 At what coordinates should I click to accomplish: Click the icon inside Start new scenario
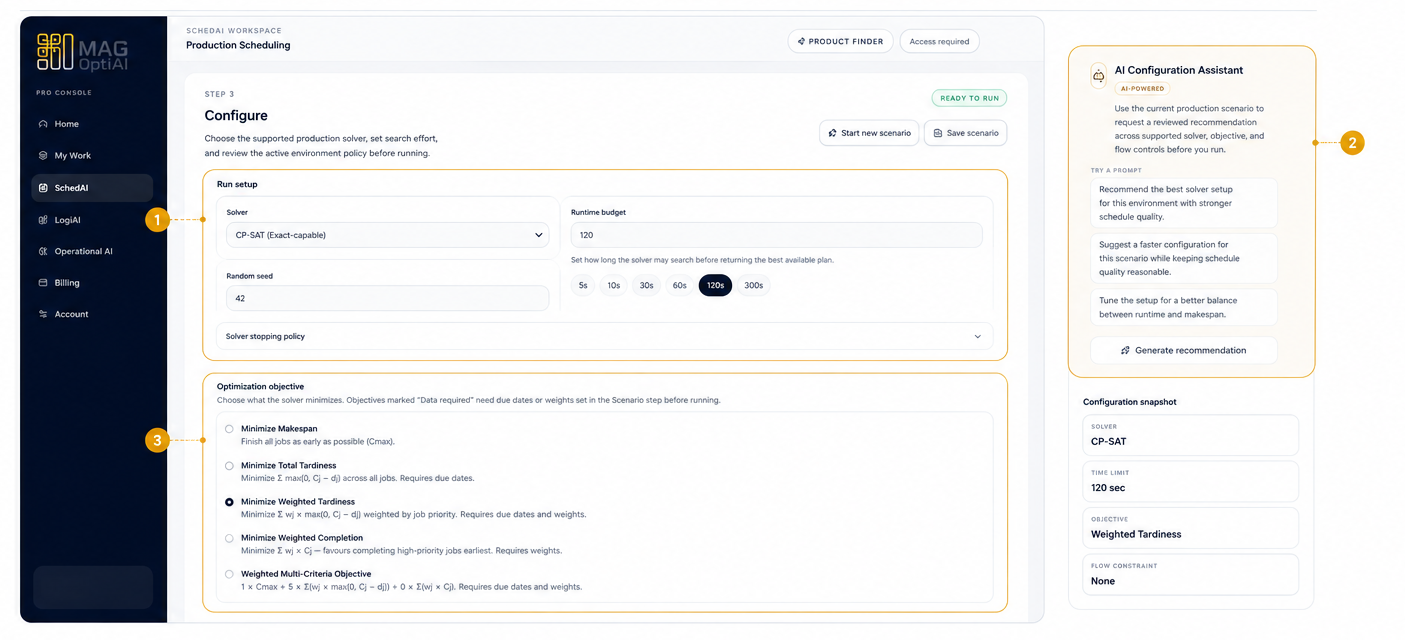click(833, 133)
